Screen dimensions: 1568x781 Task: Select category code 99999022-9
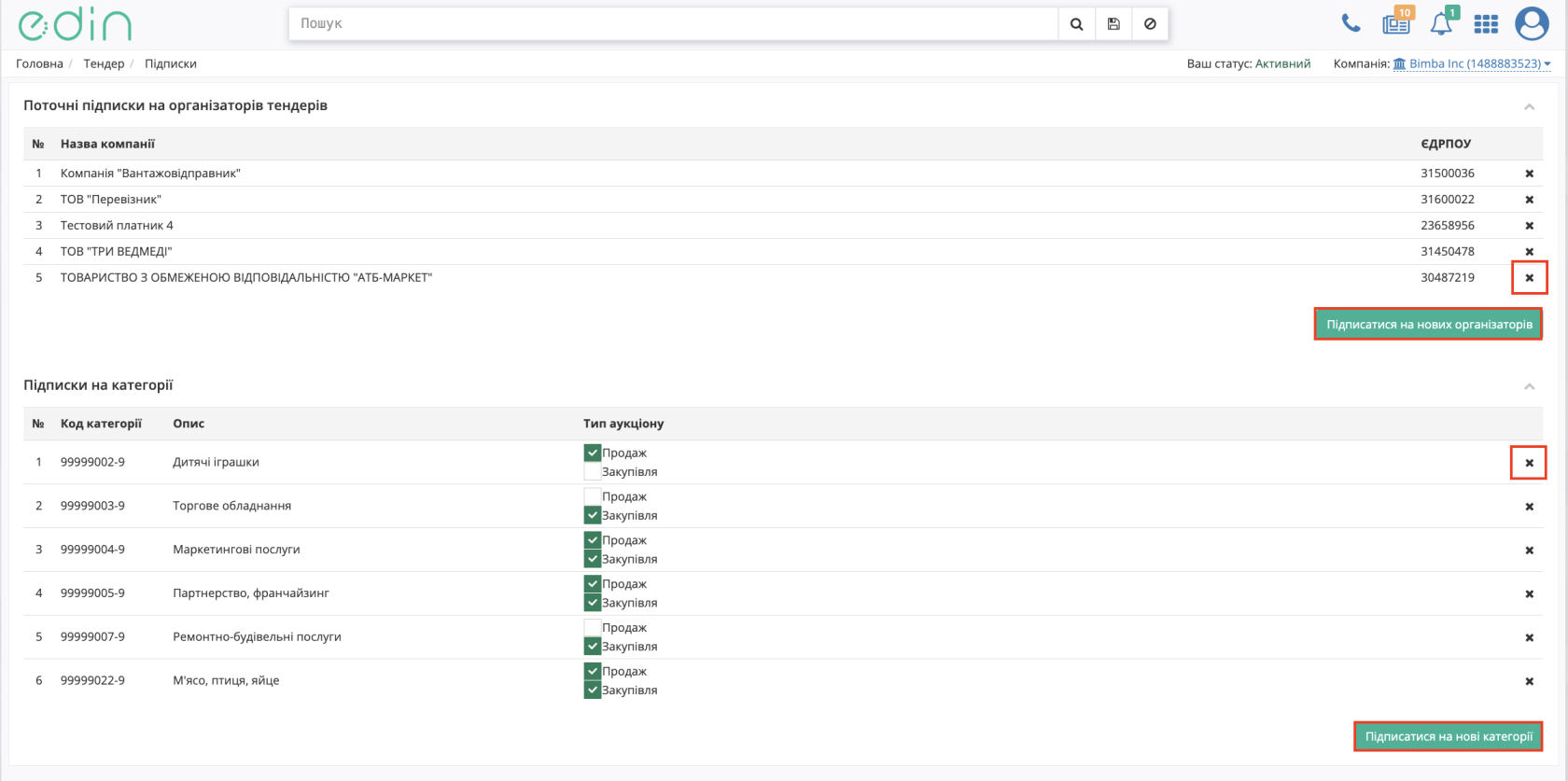[92, 680]
